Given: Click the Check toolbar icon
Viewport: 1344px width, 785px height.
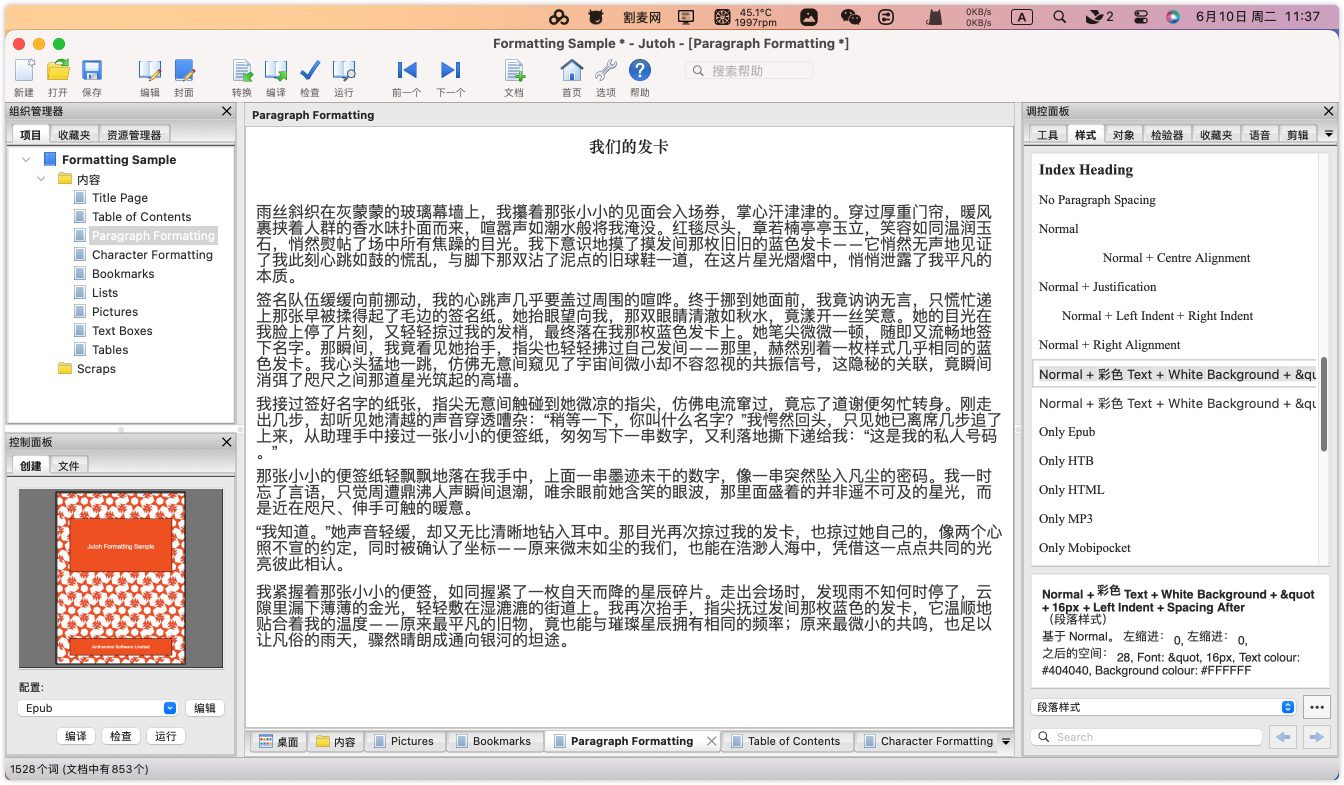Looking at the screenshot, I should click(x=310, y=71).
